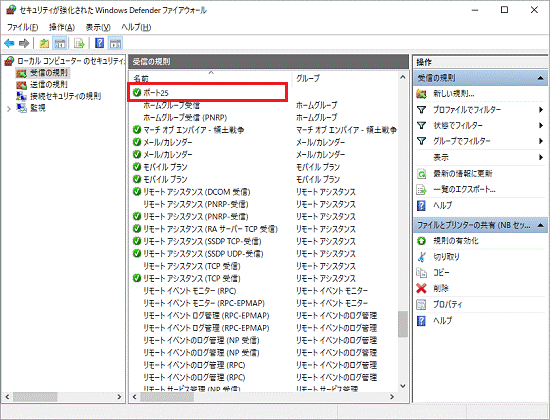Image resolution: width=550 pixels, height=420 pixels.
Task: Click the red 削除 X icon
Action: click(421, 288)
